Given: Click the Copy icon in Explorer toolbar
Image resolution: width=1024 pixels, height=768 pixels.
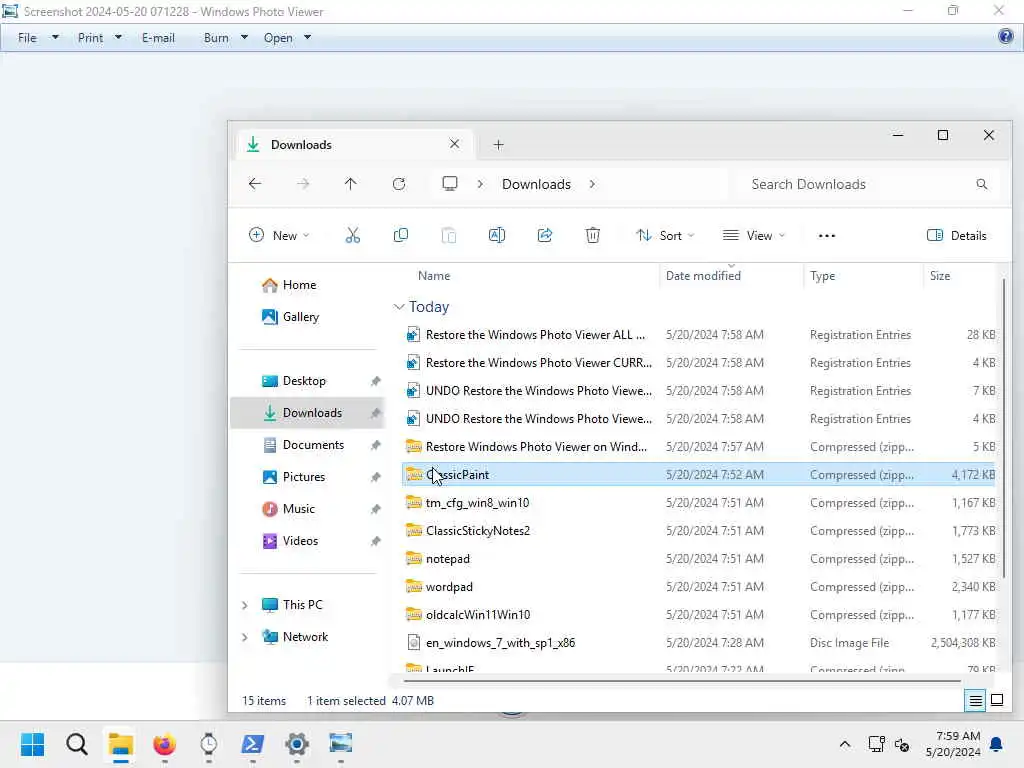Looking at the screenshot, I should [x=401, y=235].
